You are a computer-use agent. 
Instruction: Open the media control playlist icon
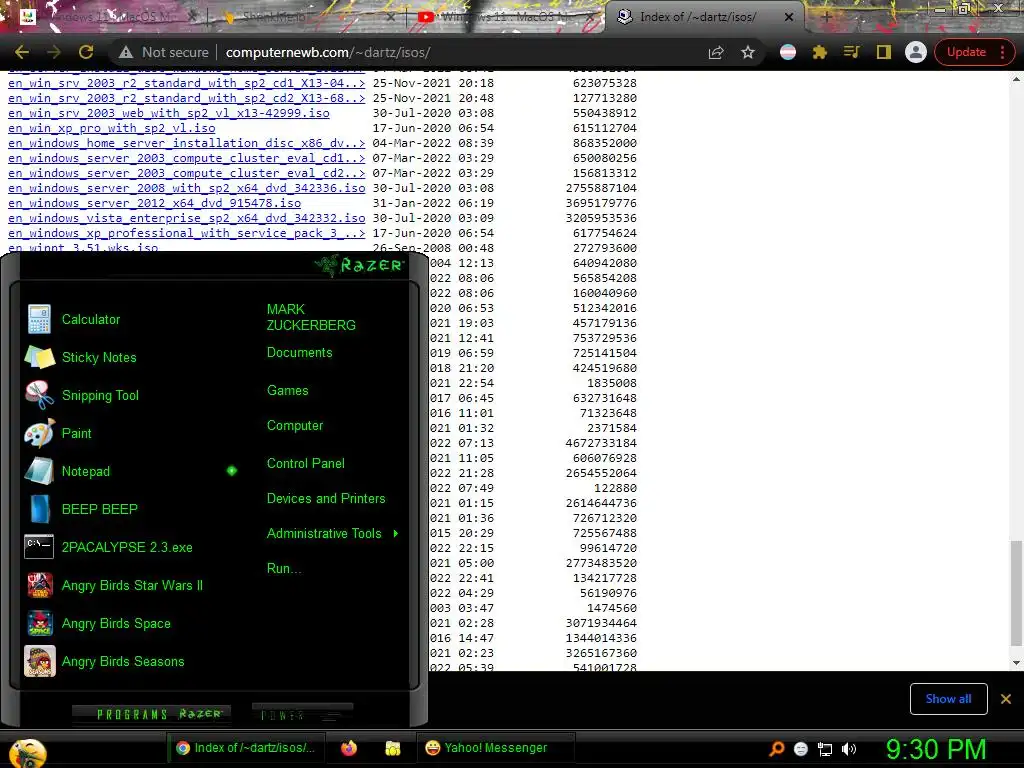tap(851, 52)
